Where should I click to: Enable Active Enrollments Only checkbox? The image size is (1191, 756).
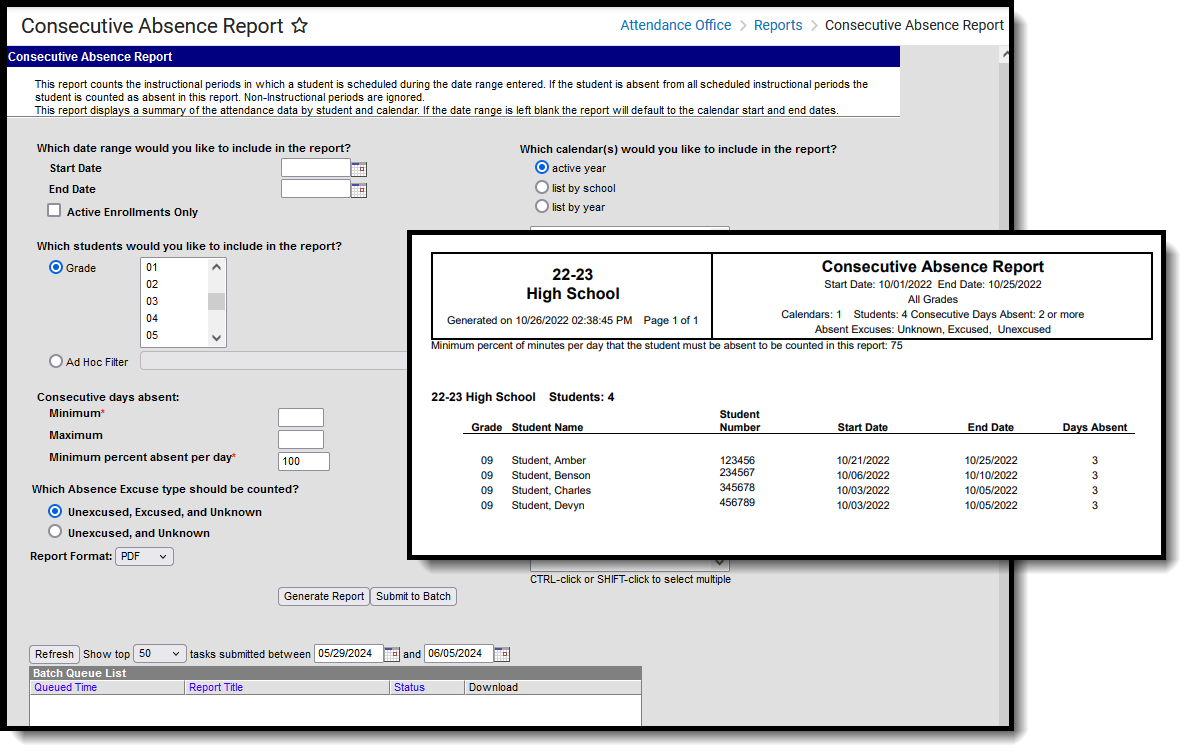54,211
